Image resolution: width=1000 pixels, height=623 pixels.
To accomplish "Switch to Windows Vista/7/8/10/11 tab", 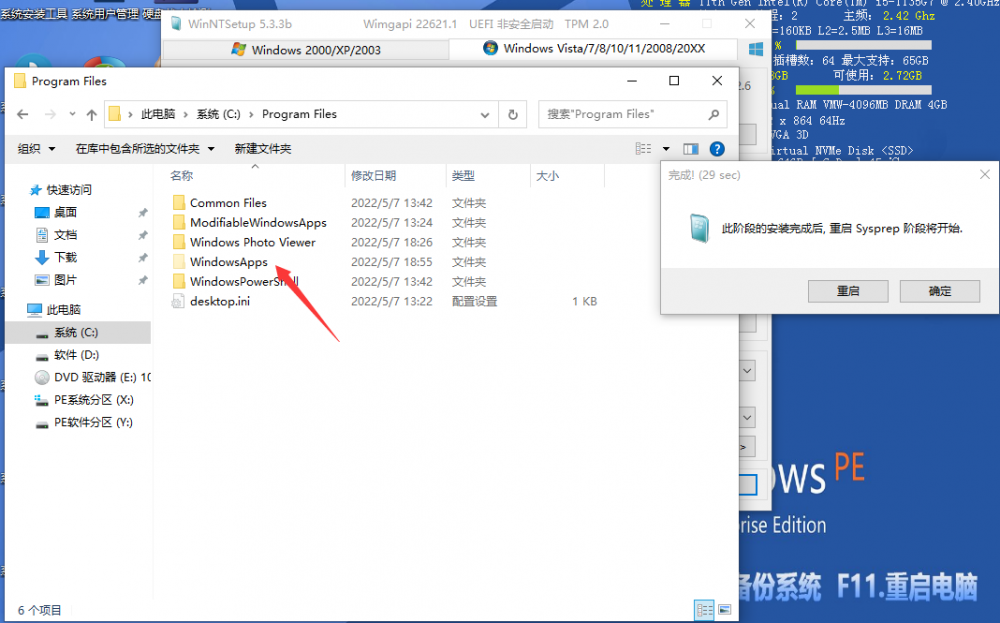I will [x=590, y=49].
